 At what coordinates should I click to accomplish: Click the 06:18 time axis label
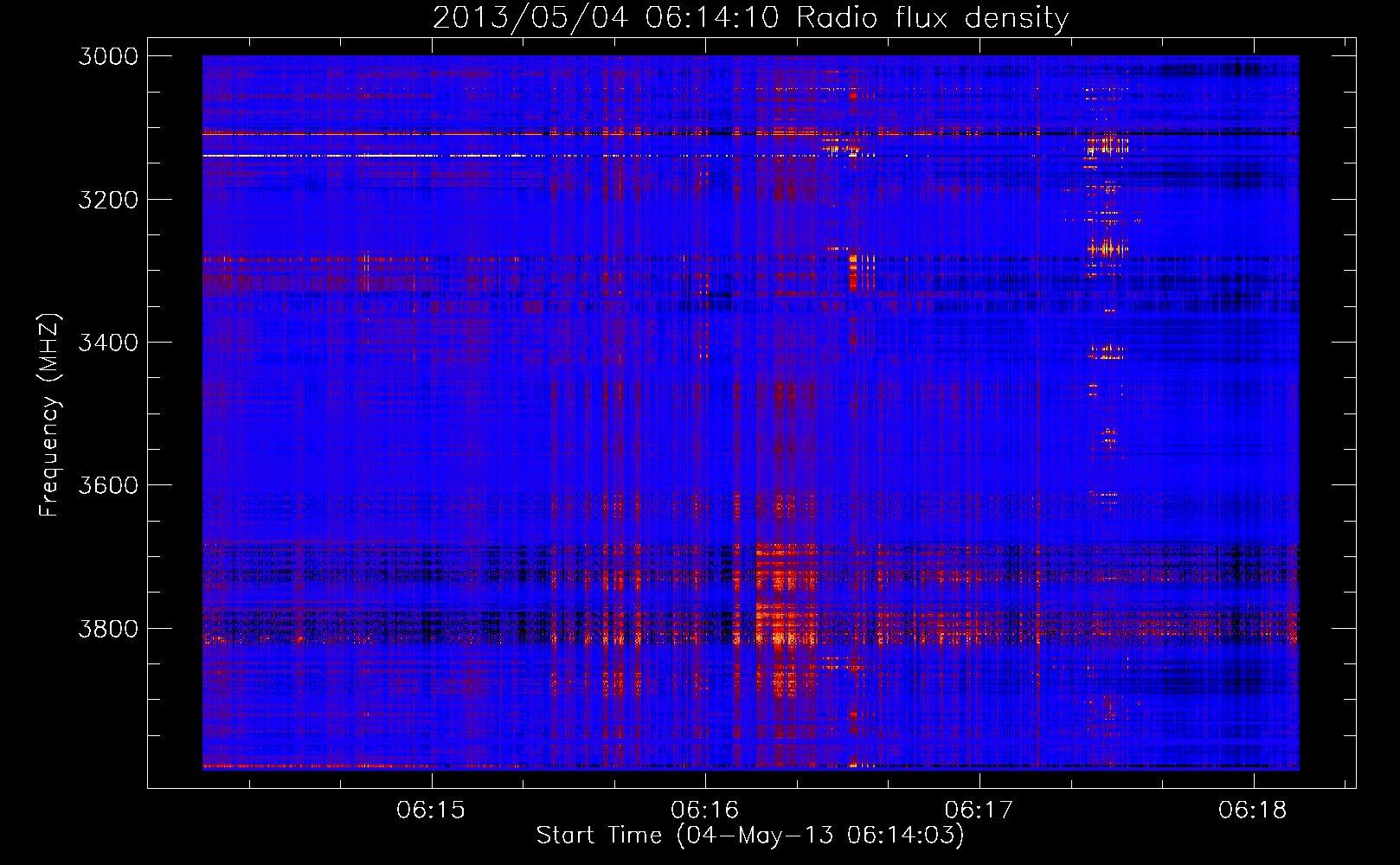tap(1253, 810)
